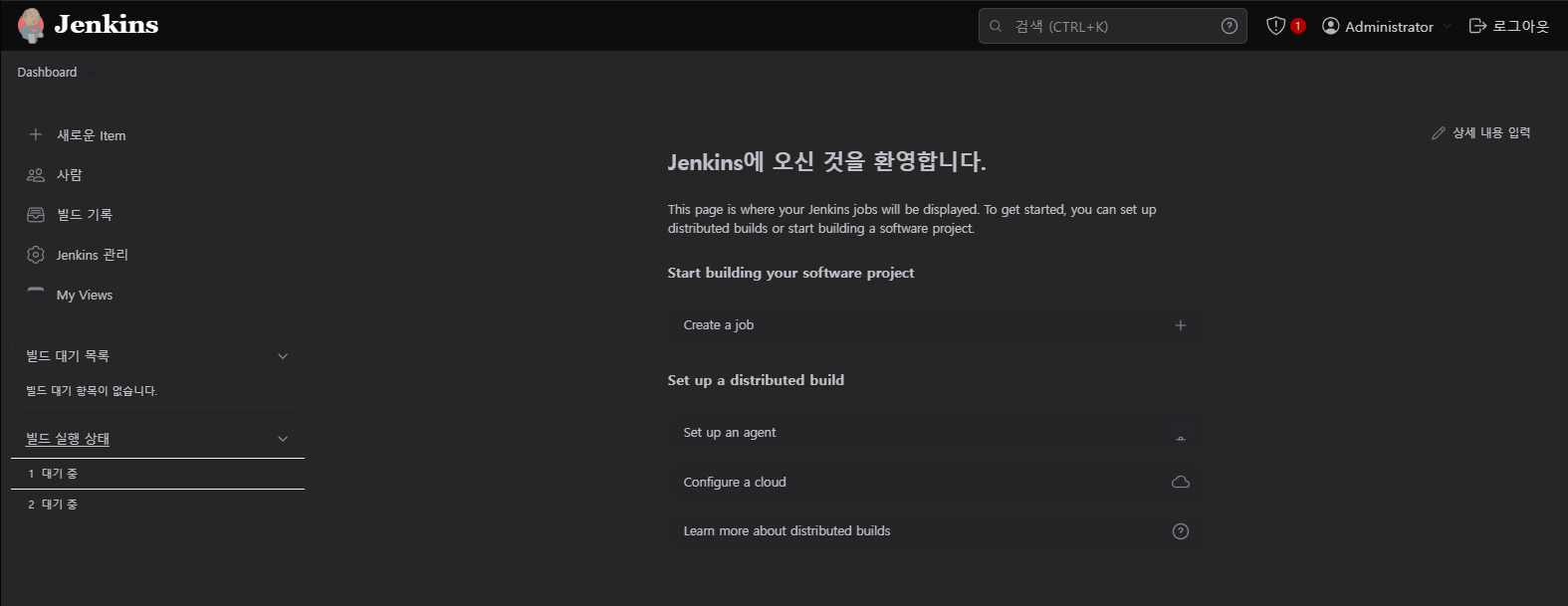Click the 빌드 대기 항목이 없습니다. message
1568x606 pixels.
(x=92, y=390)
